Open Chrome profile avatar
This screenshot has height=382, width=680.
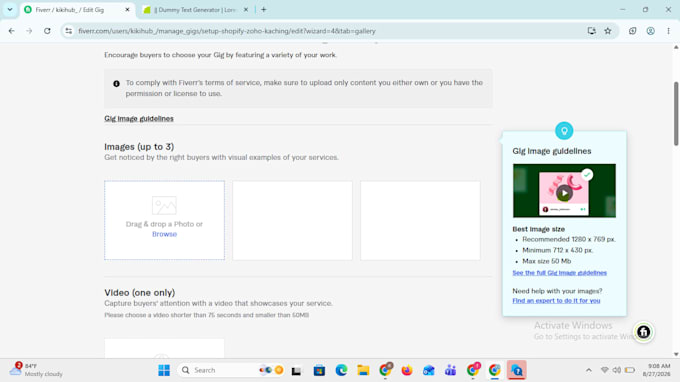tap(651, 31)
